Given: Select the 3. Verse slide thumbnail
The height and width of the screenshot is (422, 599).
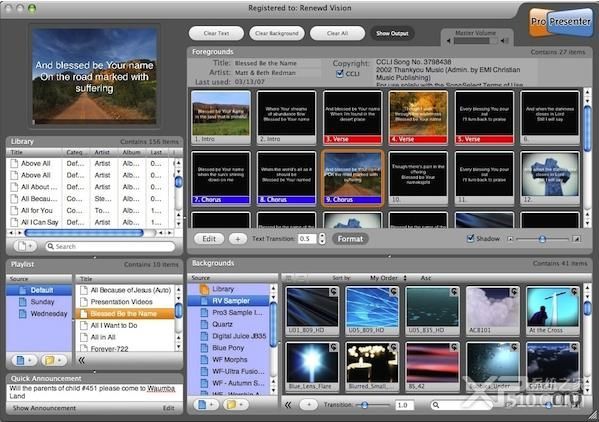Looking at the screenshot, I should click(x=352, y=117).
